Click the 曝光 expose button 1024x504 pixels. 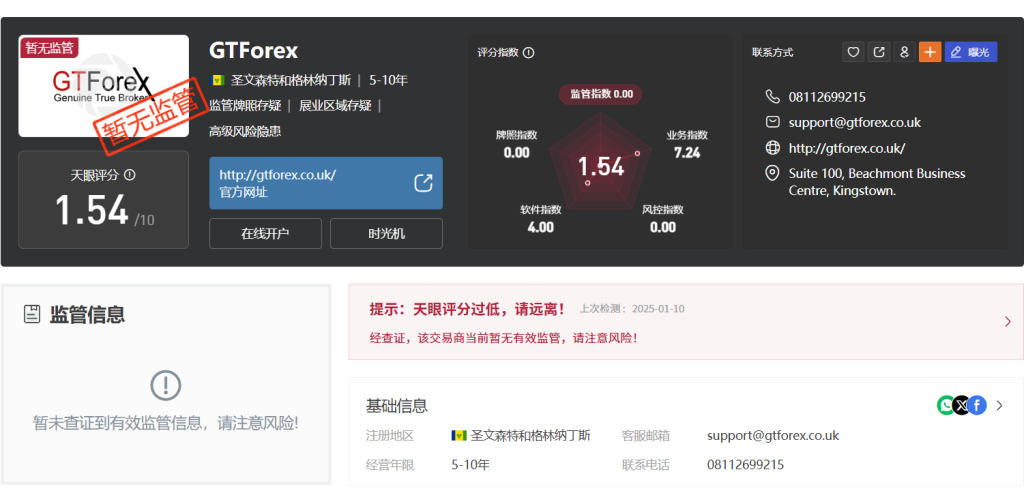[970, 52]
